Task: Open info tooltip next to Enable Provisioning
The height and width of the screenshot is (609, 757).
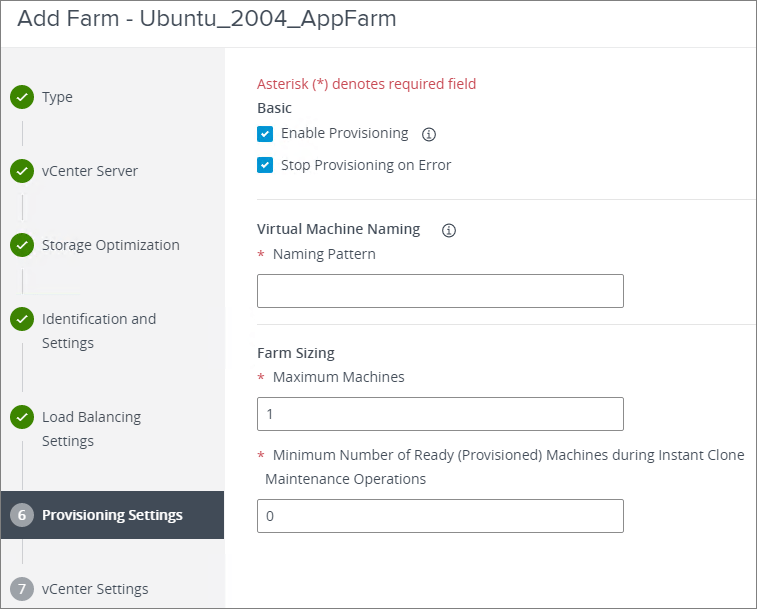Action: click(429, 134)
